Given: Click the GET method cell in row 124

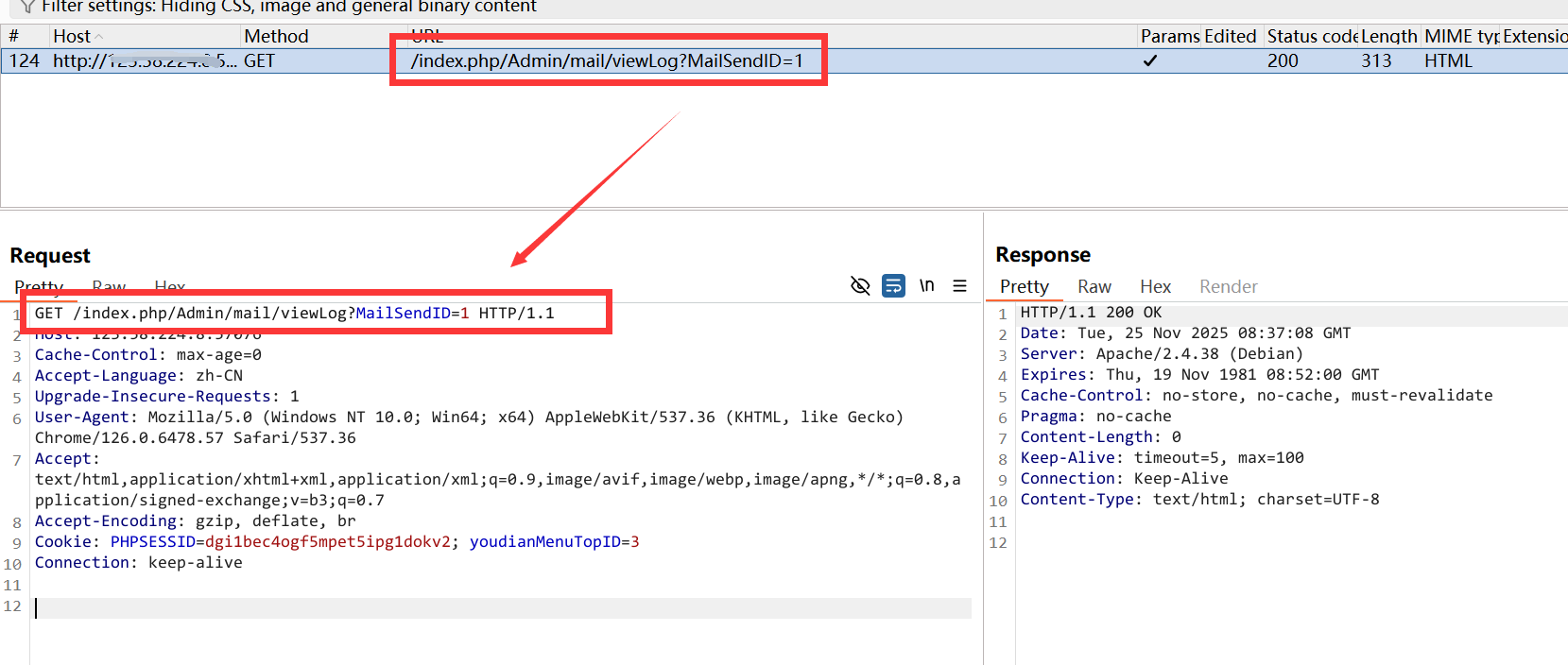Looking at the screenshot, I should point(259,60).
